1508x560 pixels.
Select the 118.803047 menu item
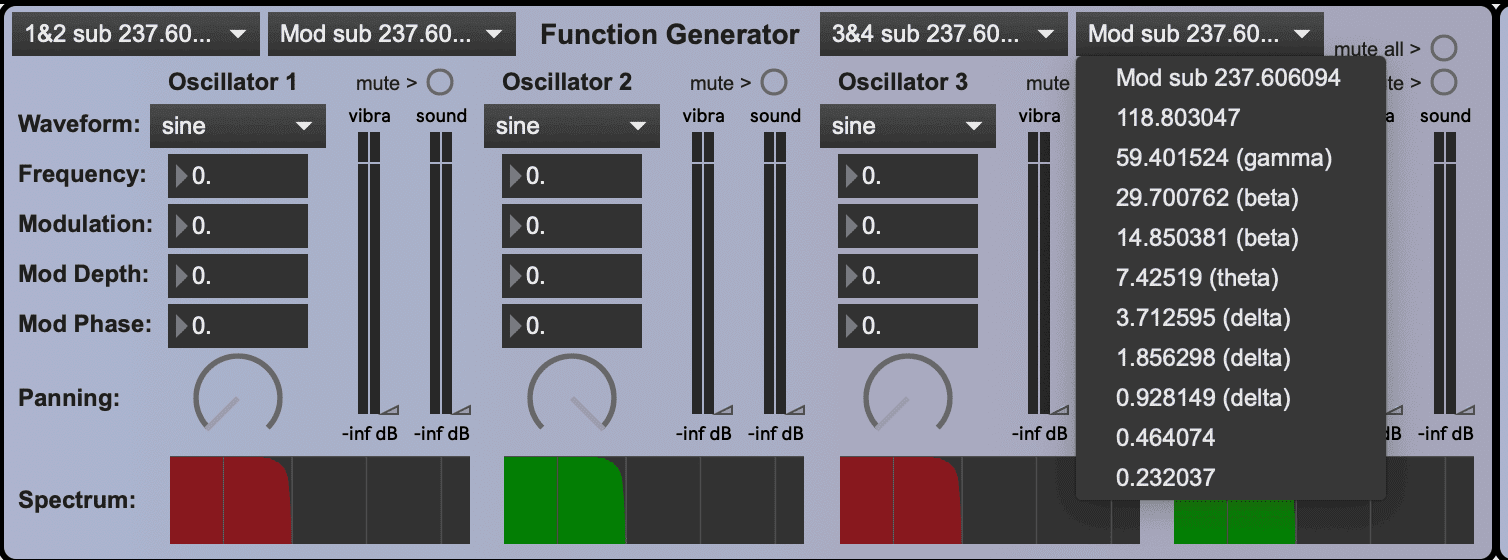1177,118
